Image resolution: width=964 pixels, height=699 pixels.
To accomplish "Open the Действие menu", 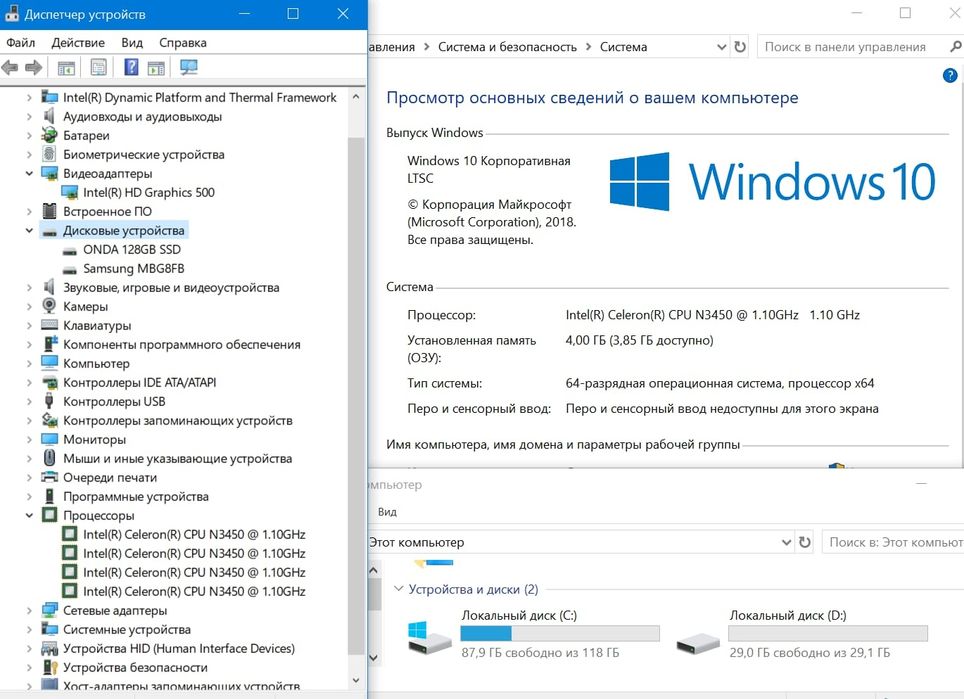I will click(x=78, y=42).
